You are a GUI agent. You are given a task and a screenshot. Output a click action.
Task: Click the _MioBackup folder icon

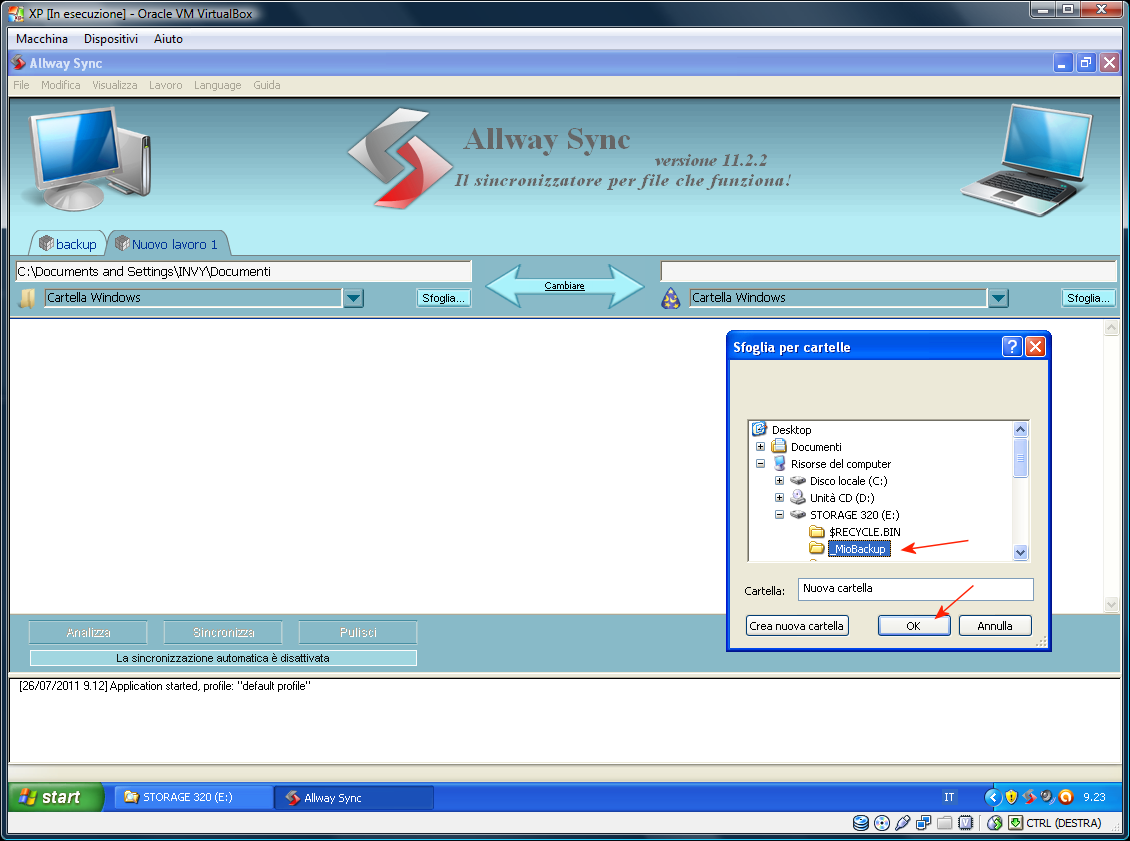[x=817, y=548]
